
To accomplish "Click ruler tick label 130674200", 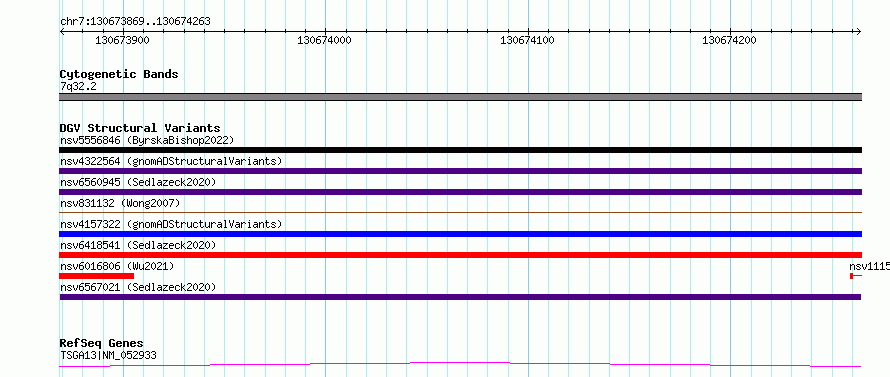I will (730, 40).
